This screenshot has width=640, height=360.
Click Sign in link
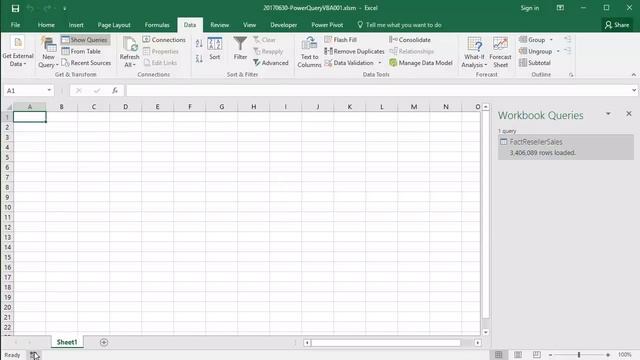529,8
